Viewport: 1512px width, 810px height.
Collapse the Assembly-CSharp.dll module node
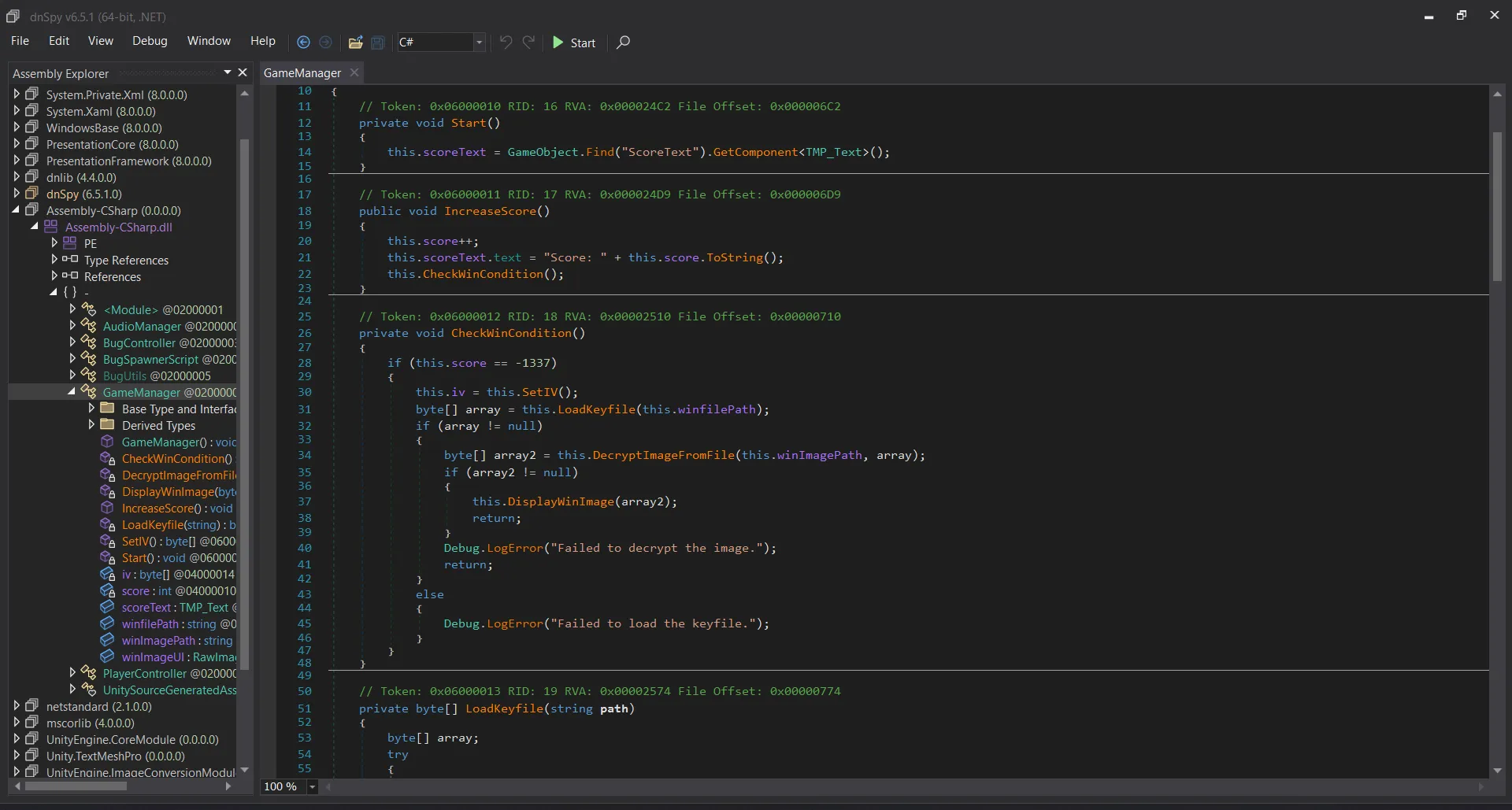[x=35, y=226]
